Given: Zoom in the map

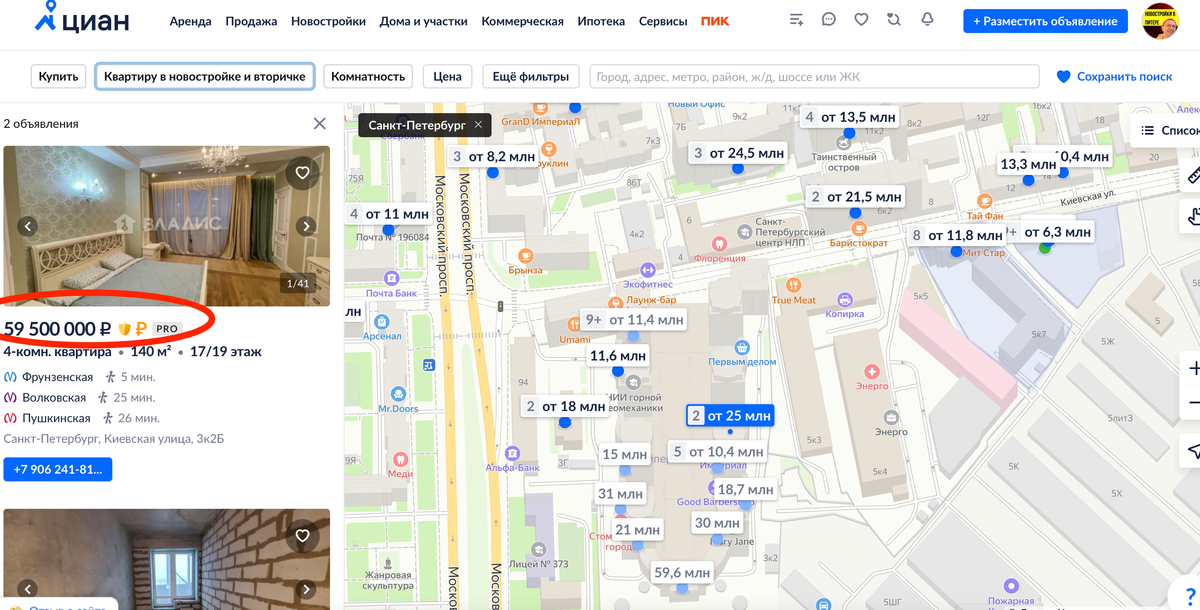Looking at the screenshot, I should (x=1193, y=369).
